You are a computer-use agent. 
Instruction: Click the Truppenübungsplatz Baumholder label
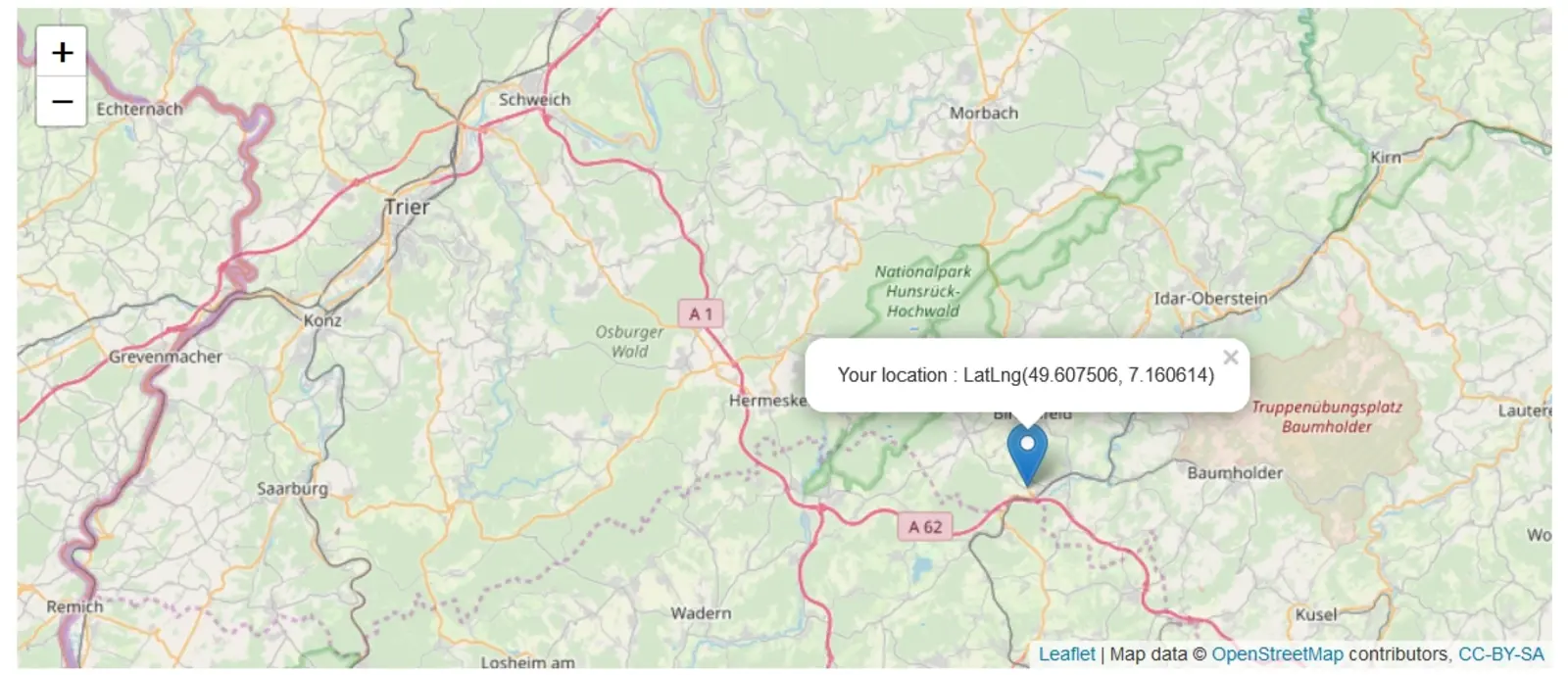pos(1327,416)
